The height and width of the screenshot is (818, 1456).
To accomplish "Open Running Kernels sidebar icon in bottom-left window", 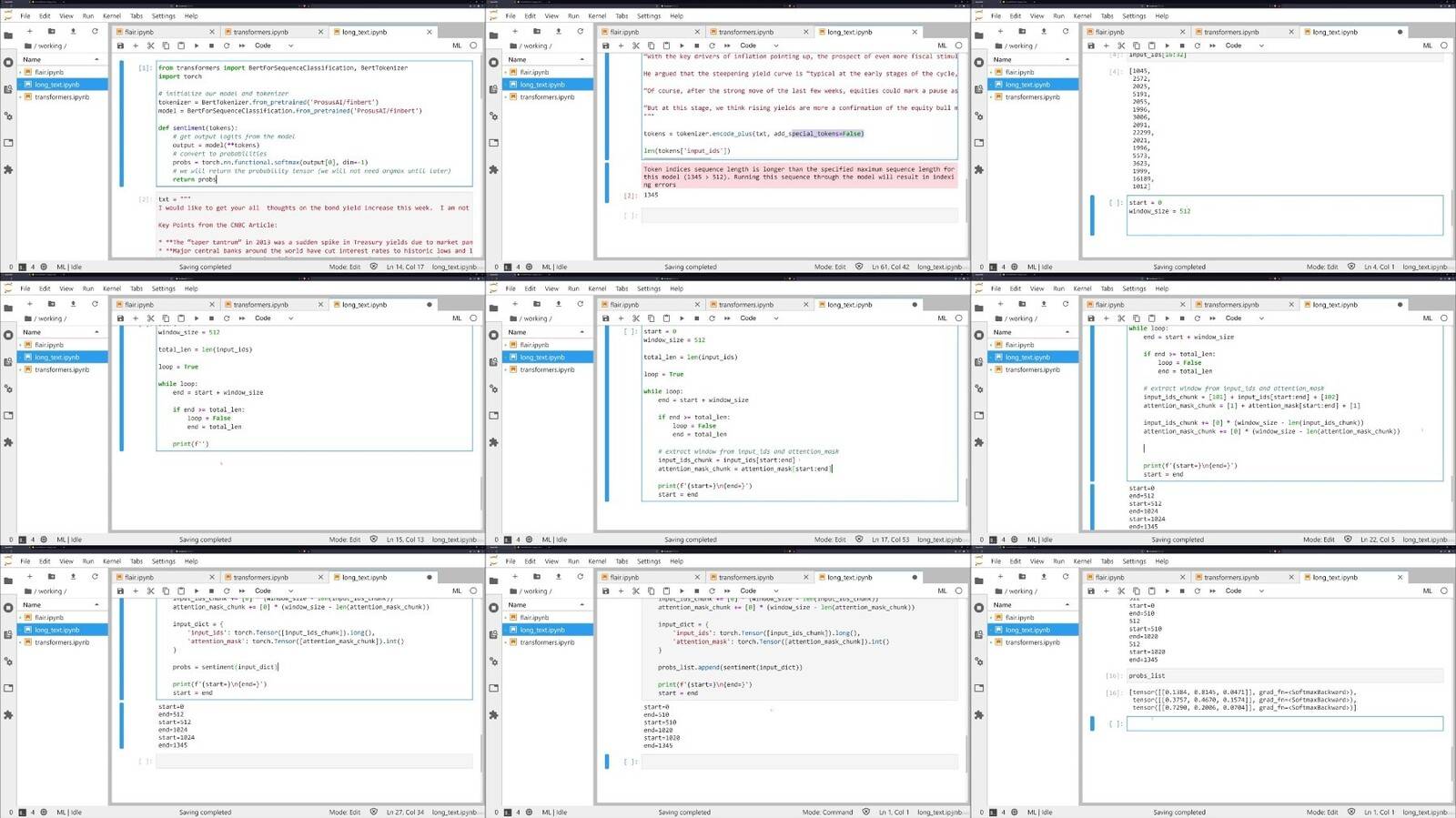I will click(x=8, y=608).
